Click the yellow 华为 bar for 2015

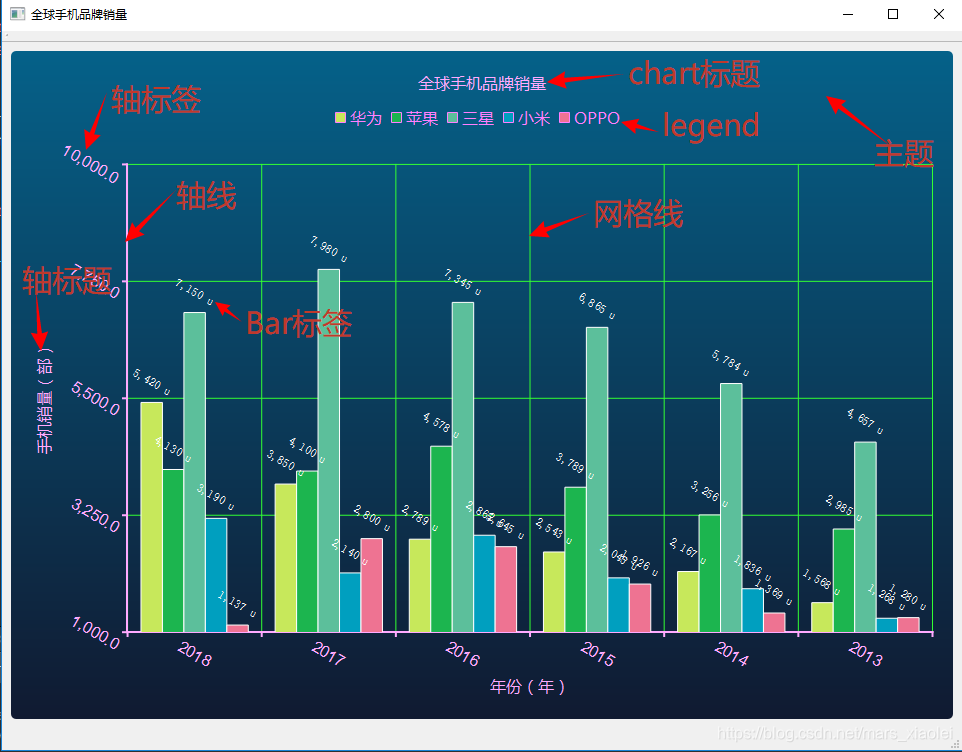click(554, 592)
